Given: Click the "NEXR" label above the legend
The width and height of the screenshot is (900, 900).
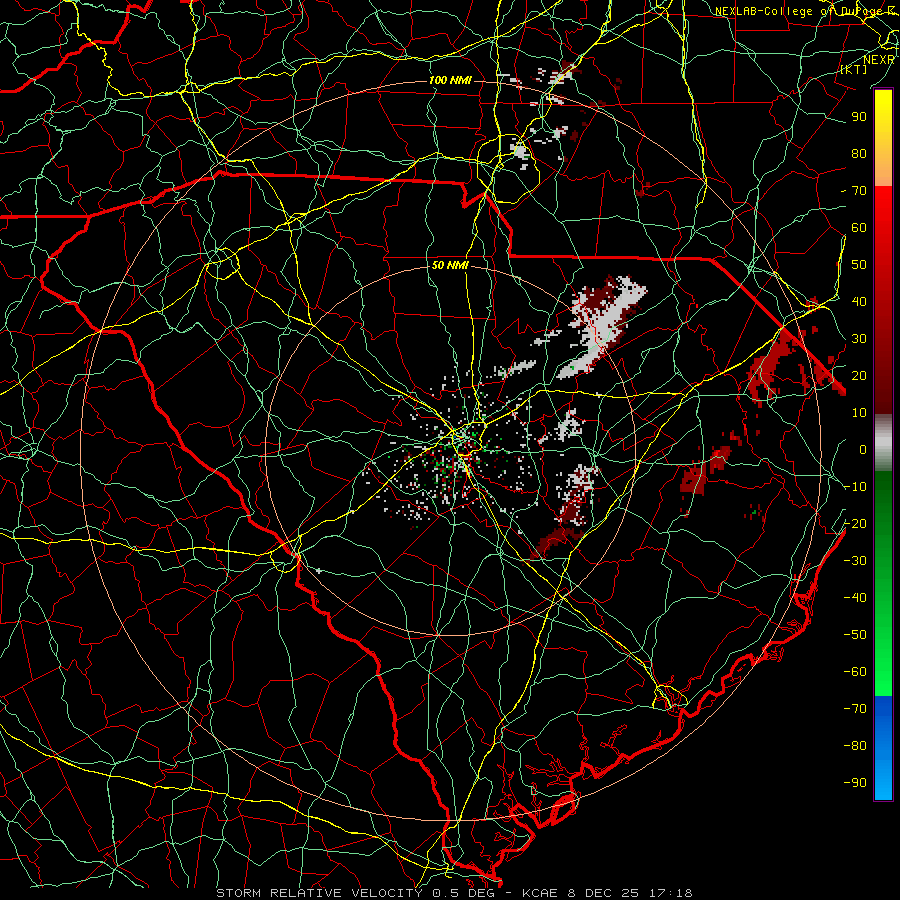Looking at the screenshot, I should point(879,60).
